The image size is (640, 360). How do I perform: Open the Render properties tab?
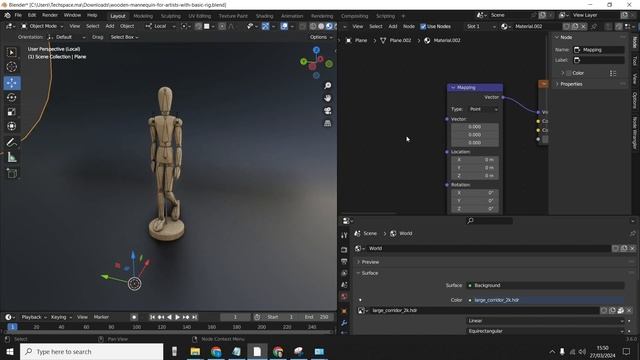pos(344,249)
